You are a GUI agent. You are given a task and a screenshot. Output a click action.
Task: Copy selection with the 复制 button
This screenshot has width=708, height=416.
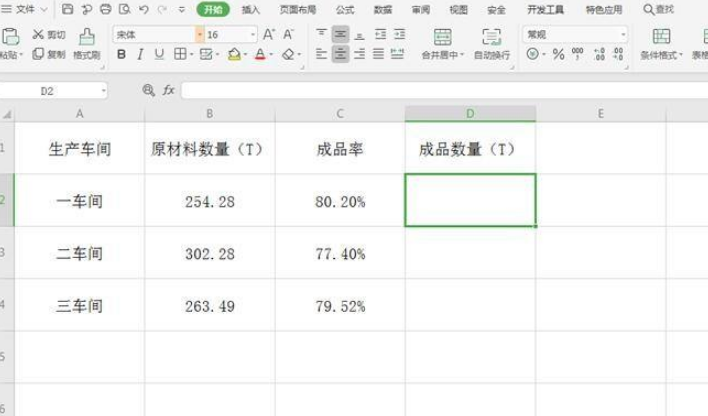click(x=49, y=54)
